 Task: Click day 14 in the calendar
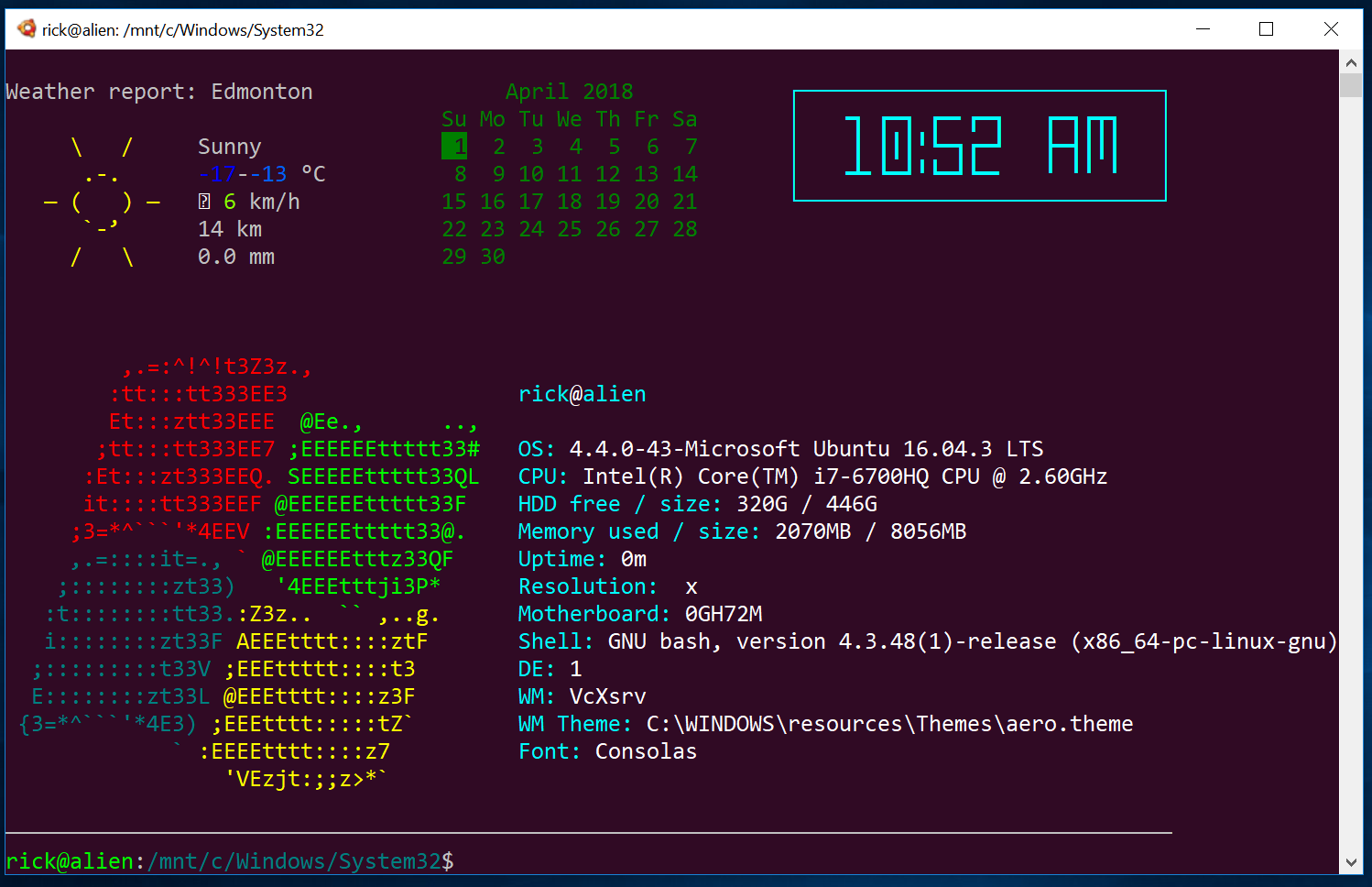pos(685,174)
